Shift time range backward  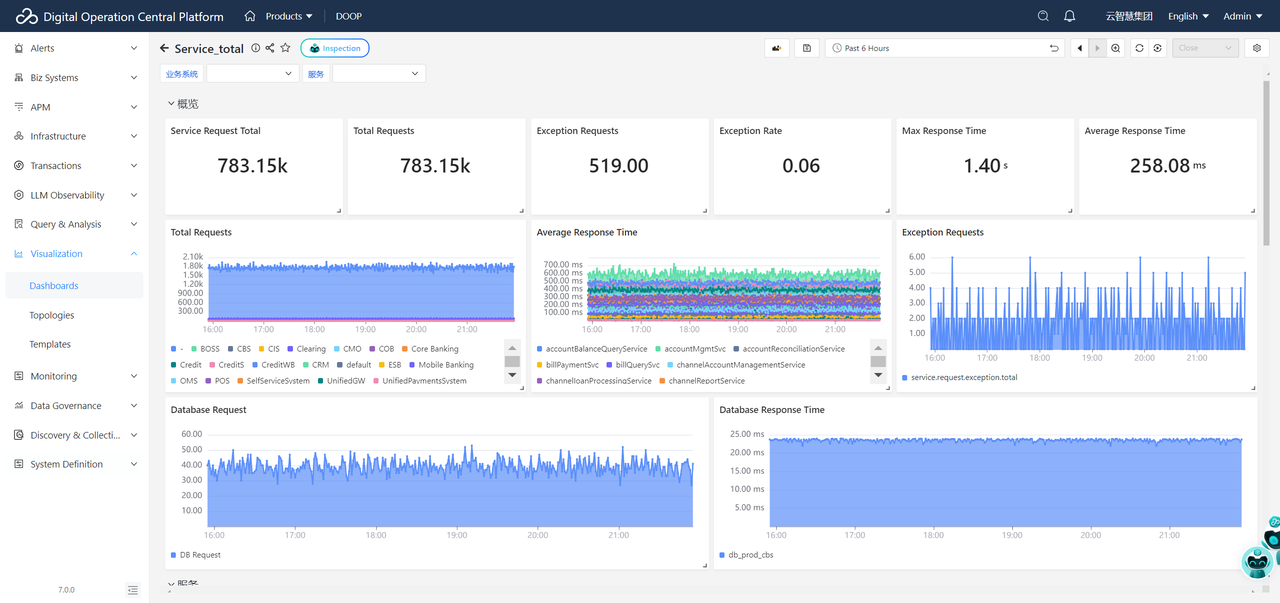pyautogui.click(x=1080, y=48)
